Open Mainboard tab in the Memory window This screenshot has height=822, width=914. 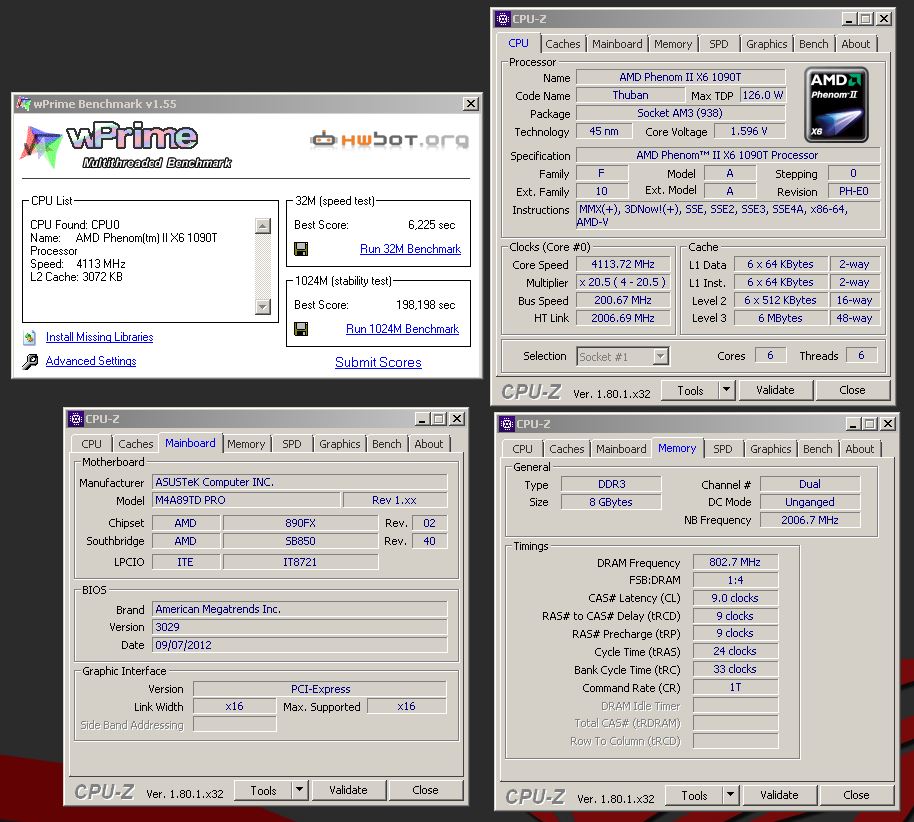coord(621,449)
